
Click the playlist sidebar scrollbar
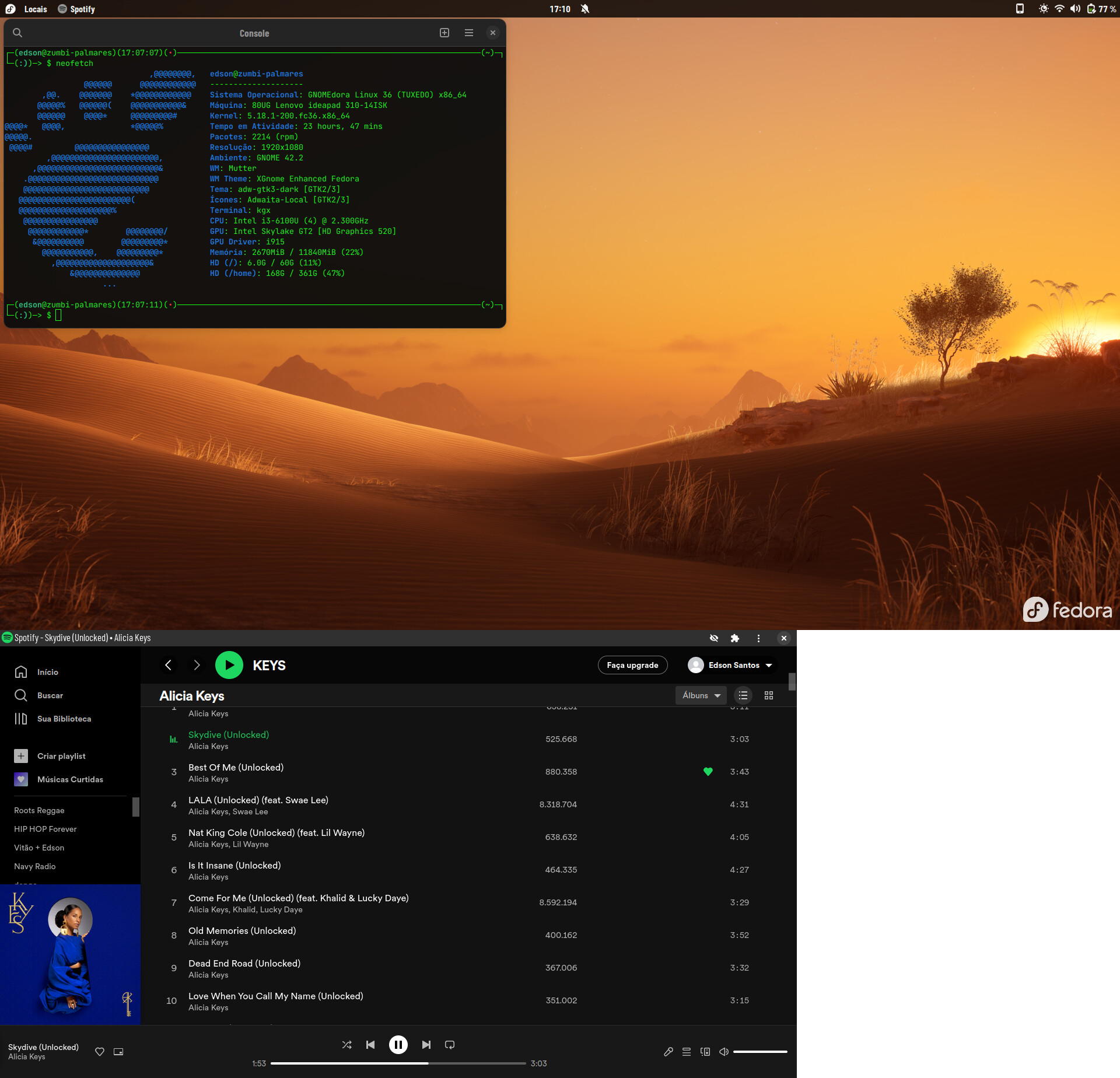click(x=136, y=807)
